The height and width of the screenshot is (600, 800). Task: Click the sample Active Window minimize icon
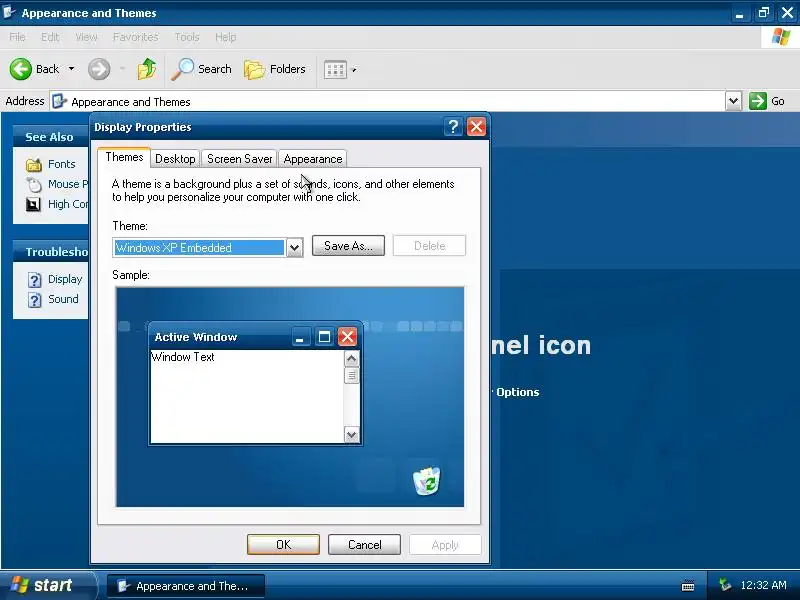[x=300, y=337]
